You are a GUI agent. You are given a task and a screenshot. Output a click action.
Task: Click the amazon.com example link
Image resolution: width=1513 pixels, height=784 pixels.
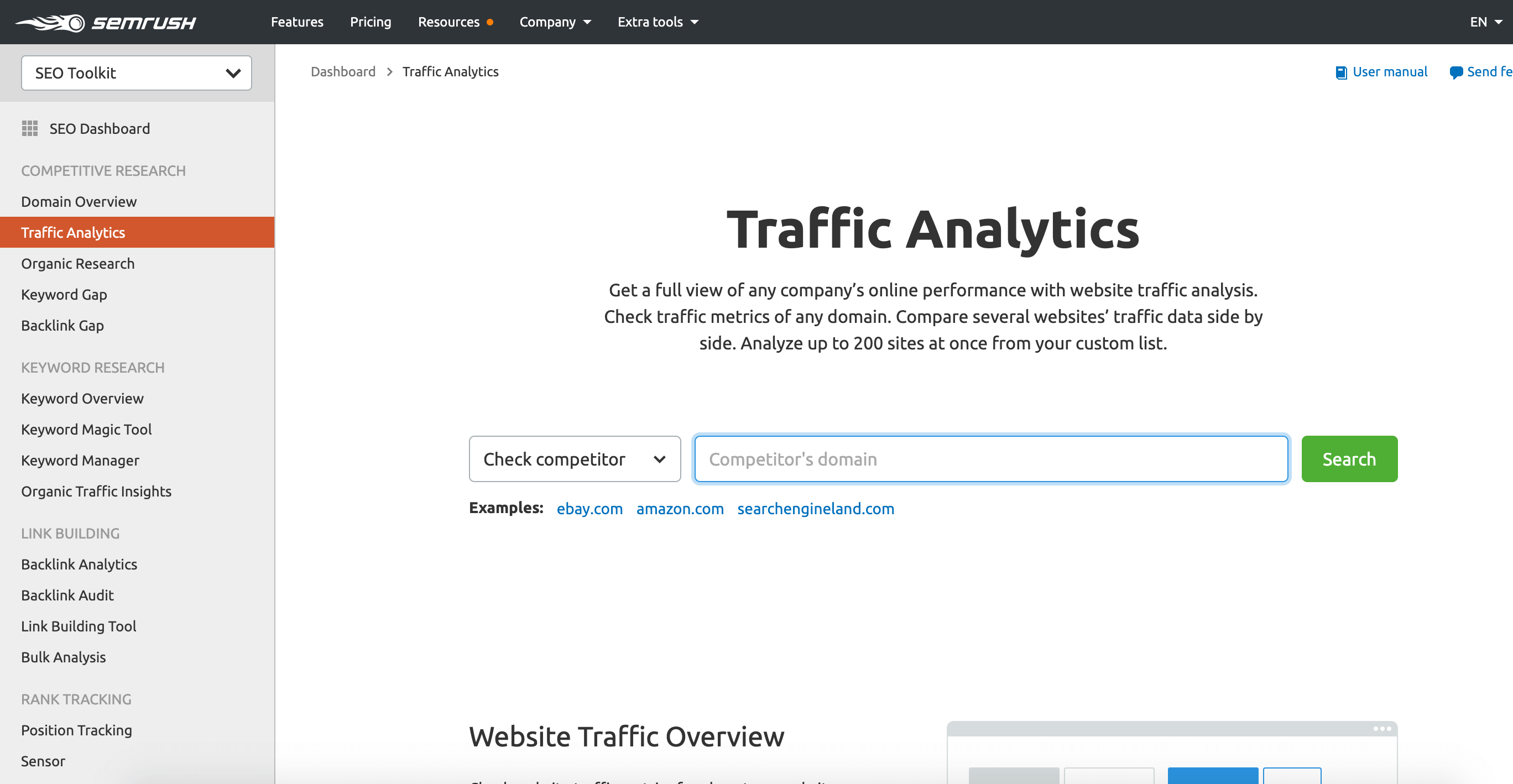pyautogui.click(x=680, y=509)
